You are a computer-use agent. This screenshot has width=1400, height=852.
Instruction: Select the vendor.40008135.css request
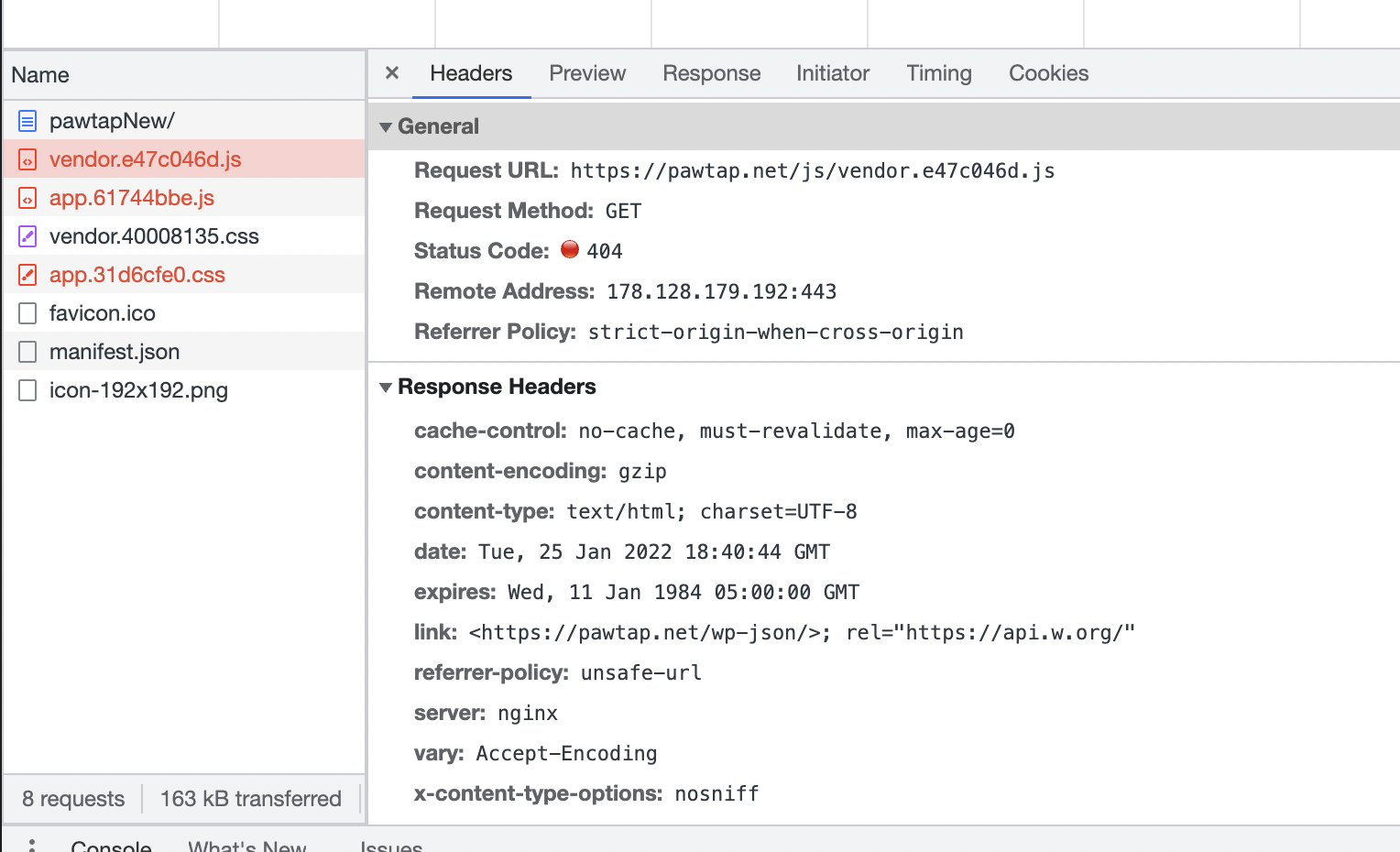[183, 236]
